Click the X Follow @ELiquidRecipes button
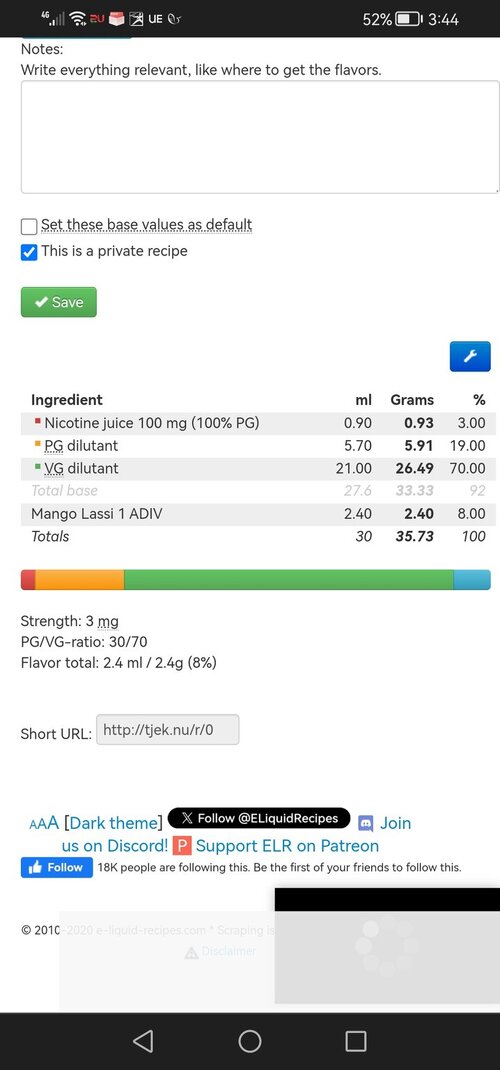The height and width of the screenshot is (1070, 500). [x=259, y=818]
